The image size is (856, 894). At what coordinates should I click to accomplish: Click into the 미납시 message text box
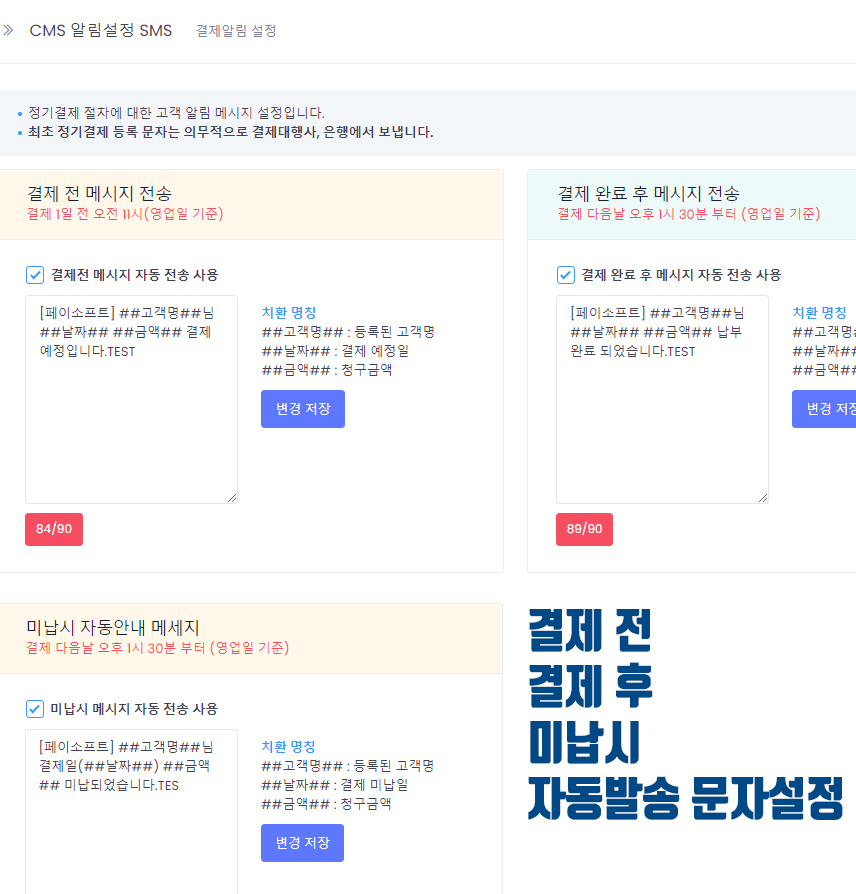click(131, 812)
